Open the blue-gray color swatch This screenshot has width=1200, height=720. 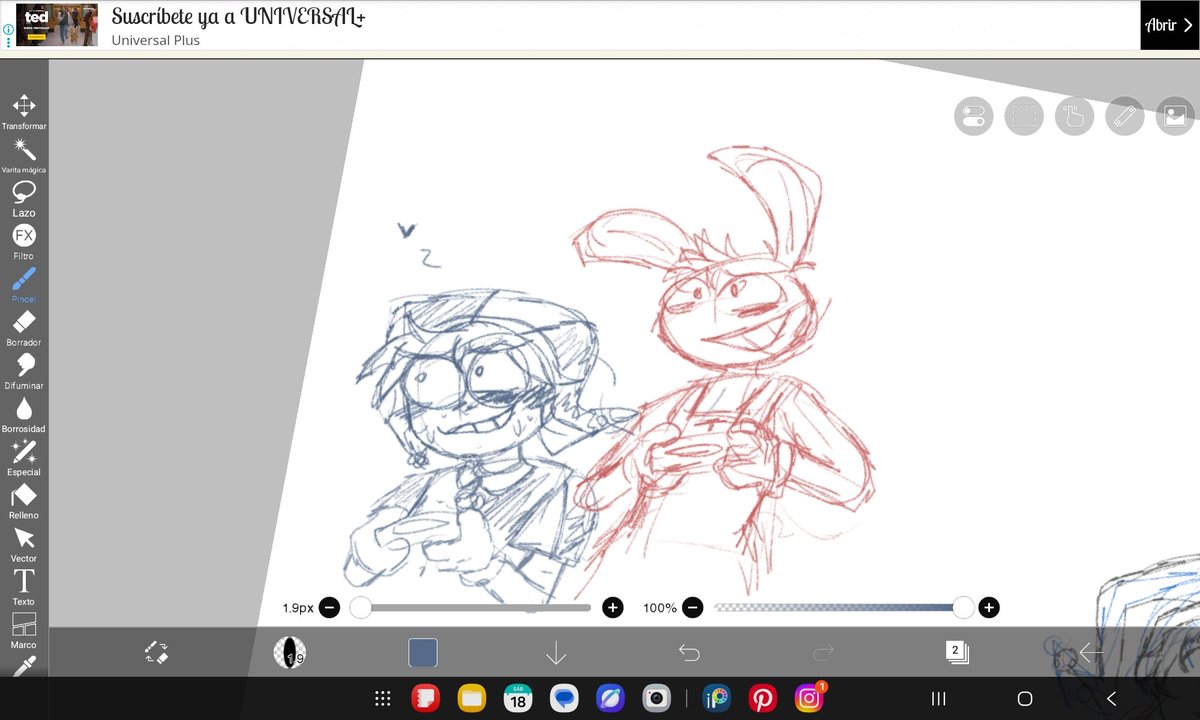(x=423, y=653)
